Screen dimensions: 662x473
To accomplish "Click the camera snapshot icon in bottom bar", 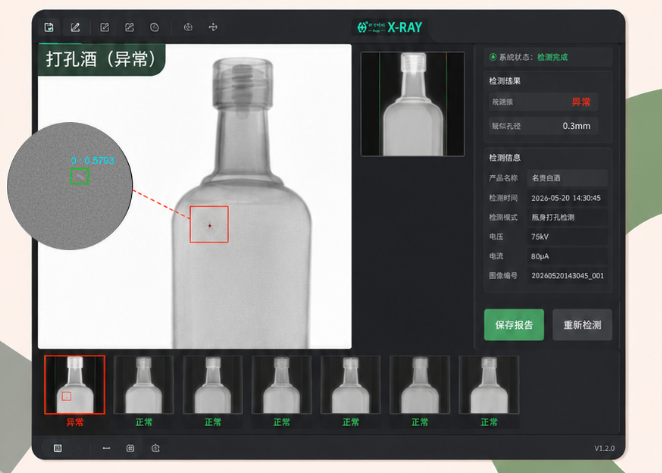I will (x=155, y=448).
